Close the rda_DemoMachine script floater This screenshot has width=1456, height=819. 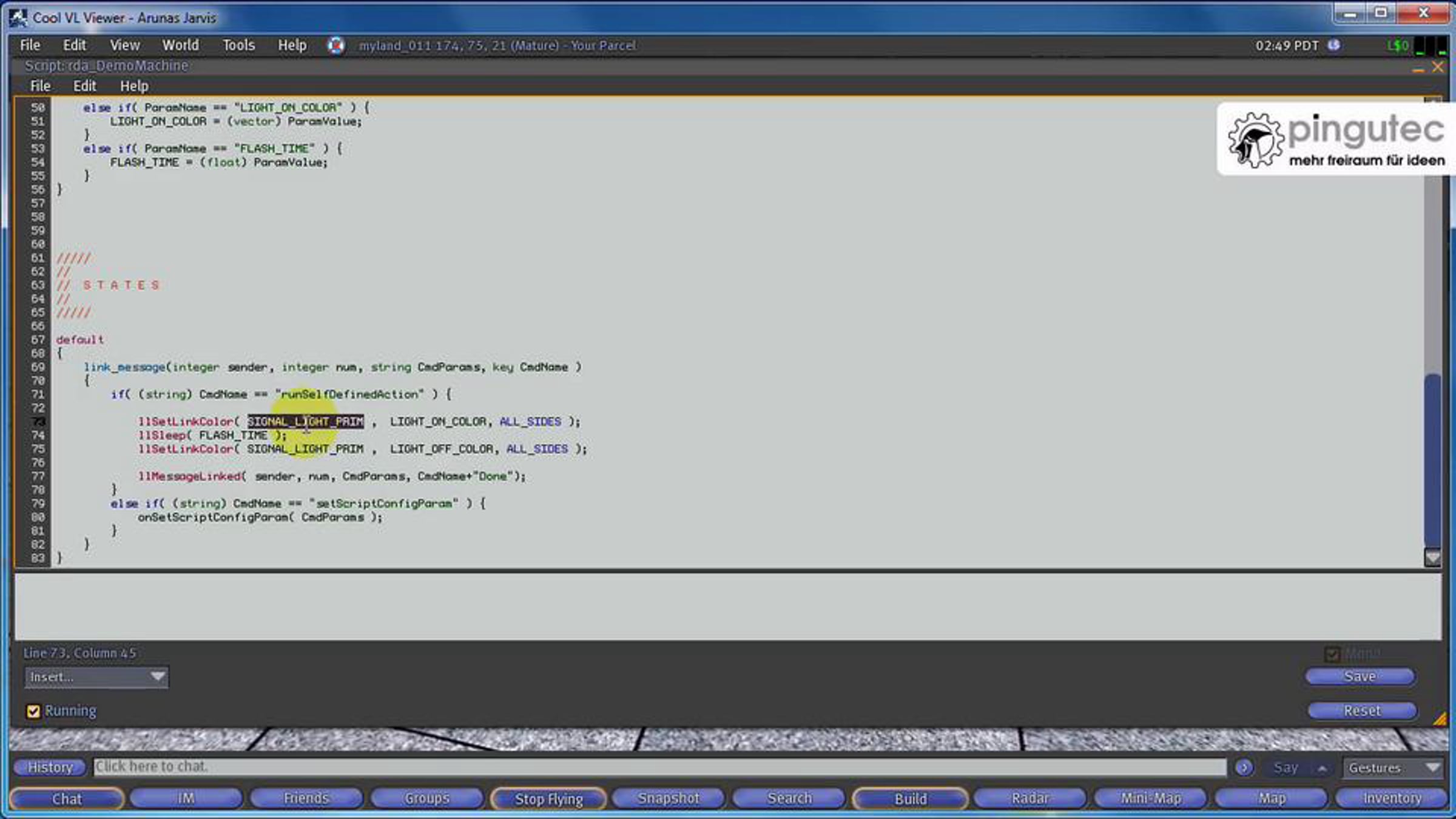pos(1437,67)
